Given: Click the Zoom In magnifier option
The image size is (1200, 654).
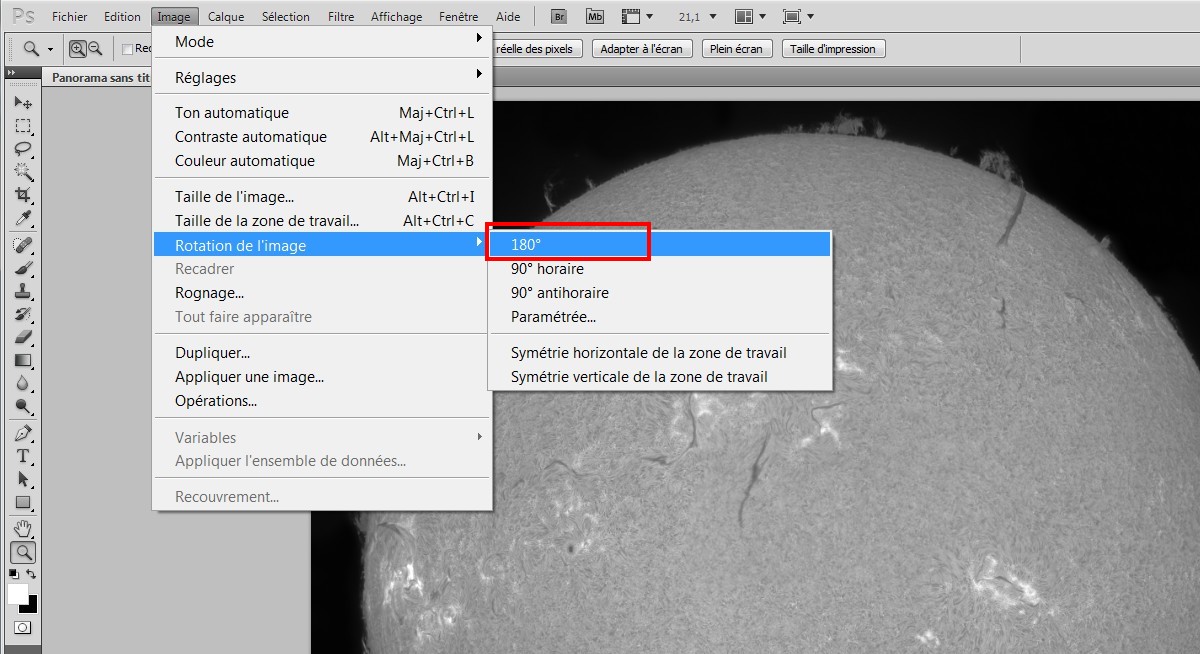Looking at the screenshot, I should [x=77, y=48].
